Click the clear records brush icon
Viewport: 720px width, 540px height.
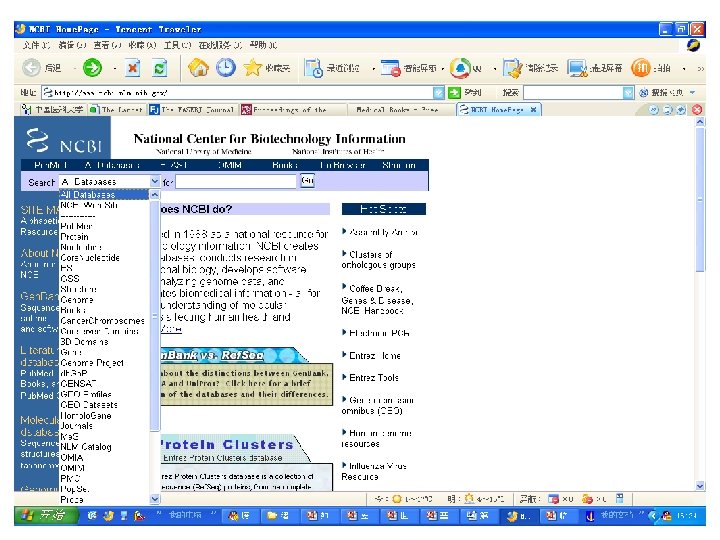click(x=512, y=68)
